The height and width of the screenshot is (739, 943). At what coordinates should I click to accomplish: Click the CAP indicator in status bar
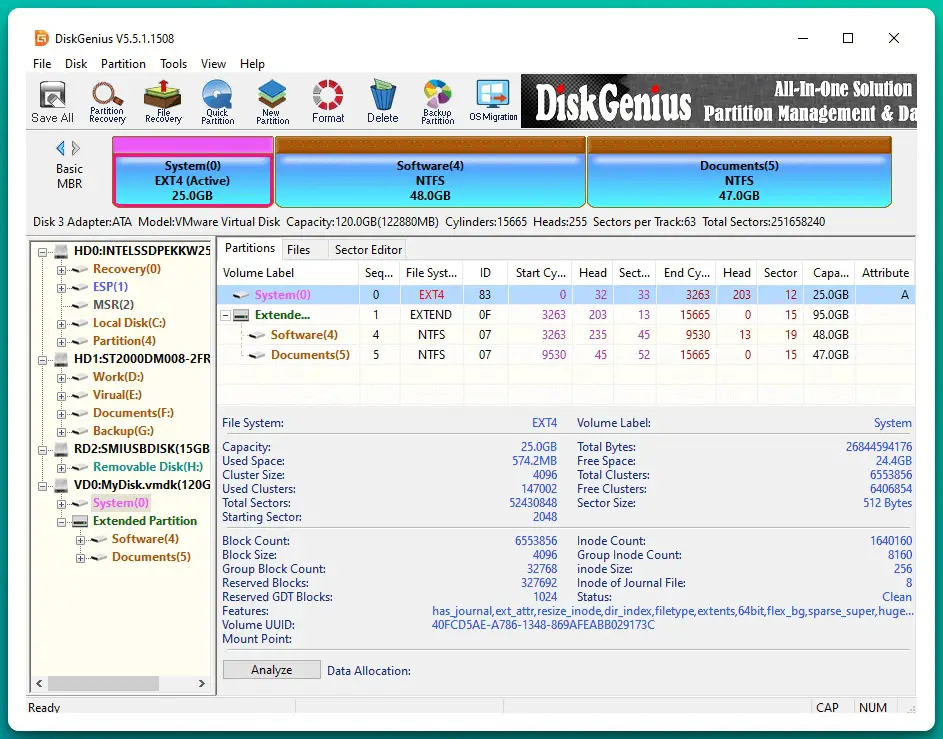pos(829,707)
